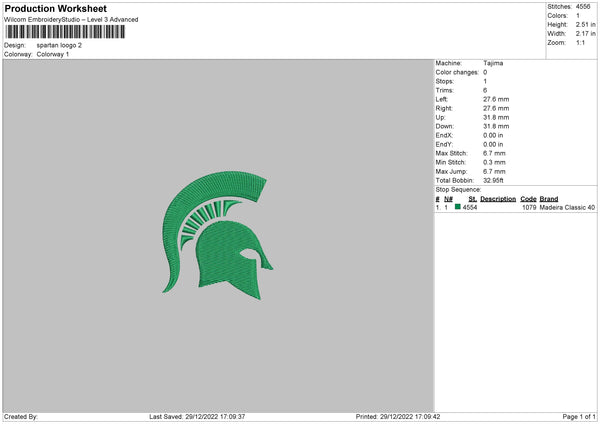
Task: Click the St. column header
Action: pyautogui.click(x=473, y=199)
